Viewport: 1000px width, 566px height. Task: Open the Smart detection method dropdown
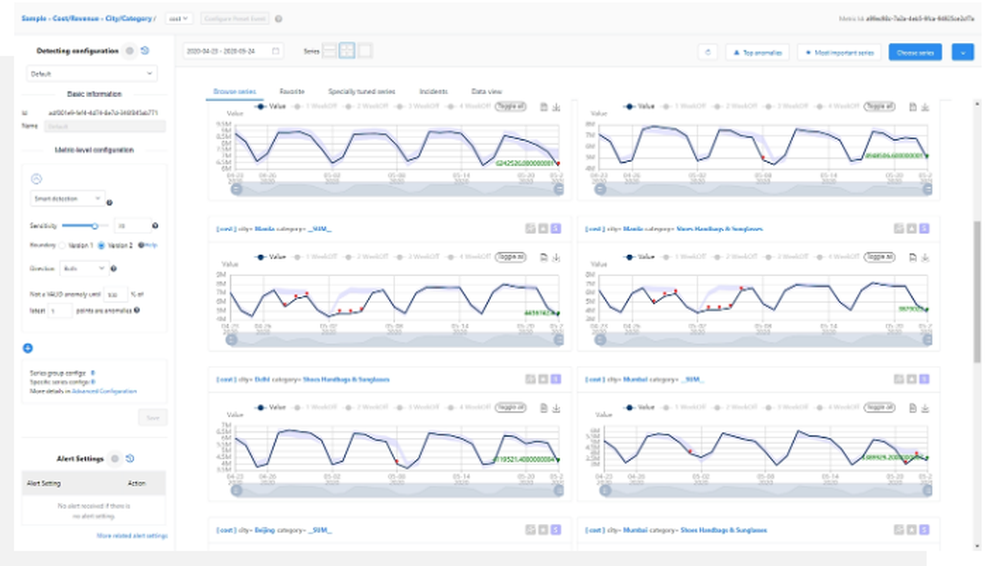coord(67,199)
